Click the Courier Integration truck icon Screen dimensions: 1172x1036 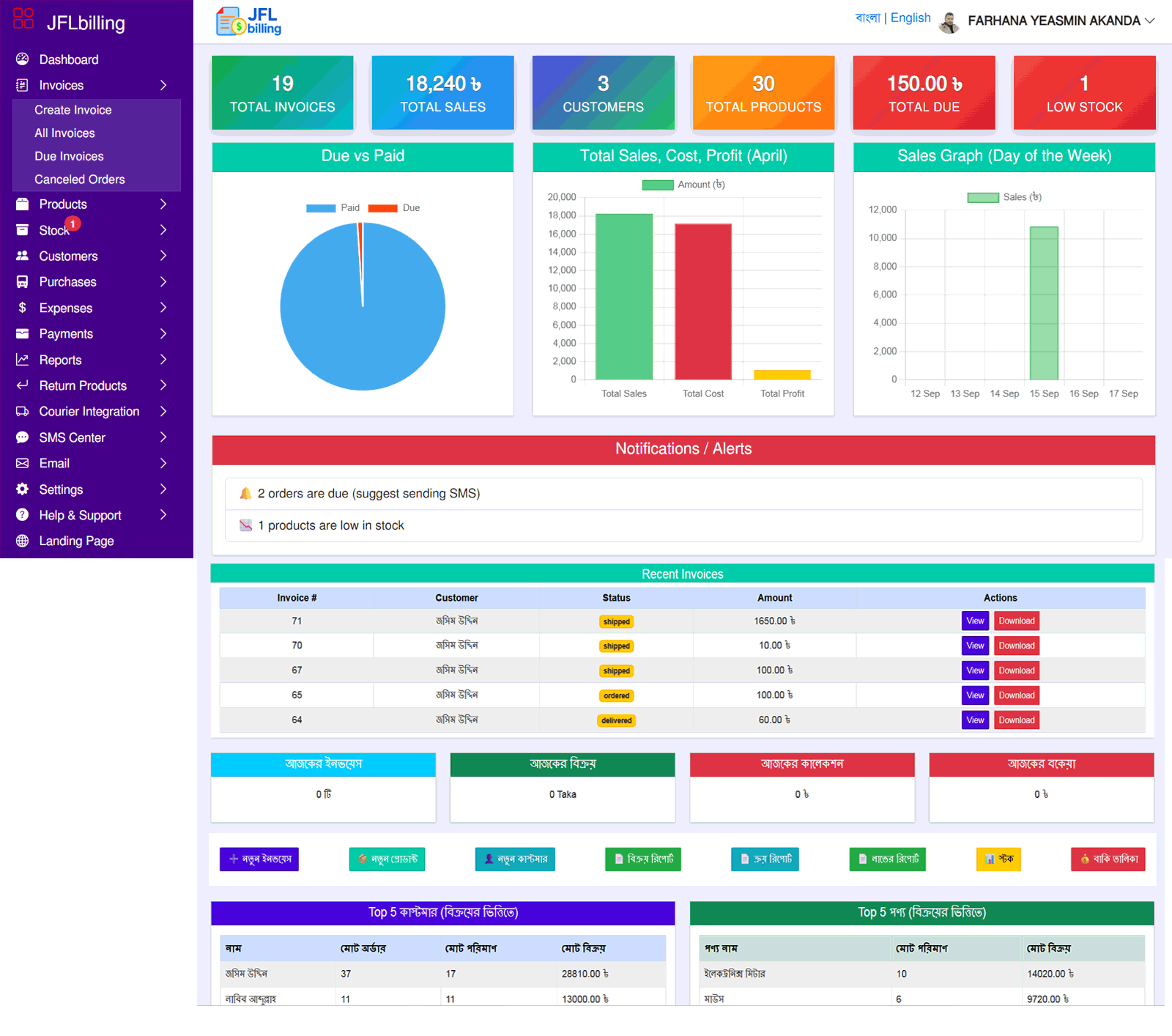coord(23,411)
